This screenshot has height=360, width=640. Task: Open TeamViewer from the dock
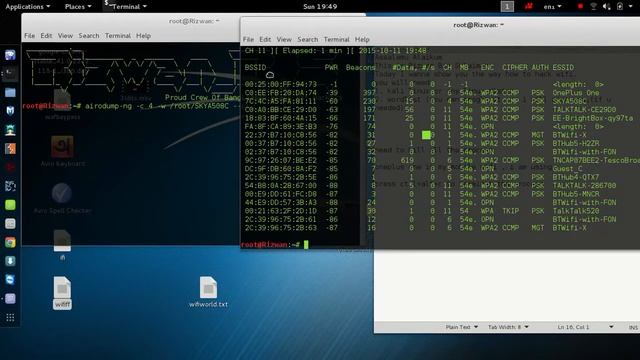(10, 280)
